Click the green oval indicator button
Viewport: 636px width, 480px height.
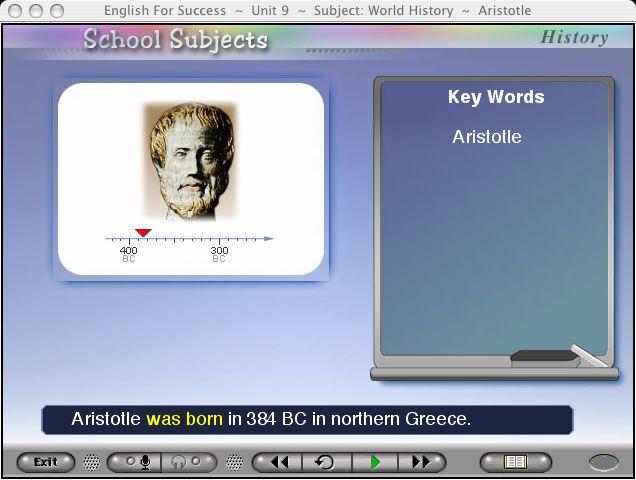point(604,463)
